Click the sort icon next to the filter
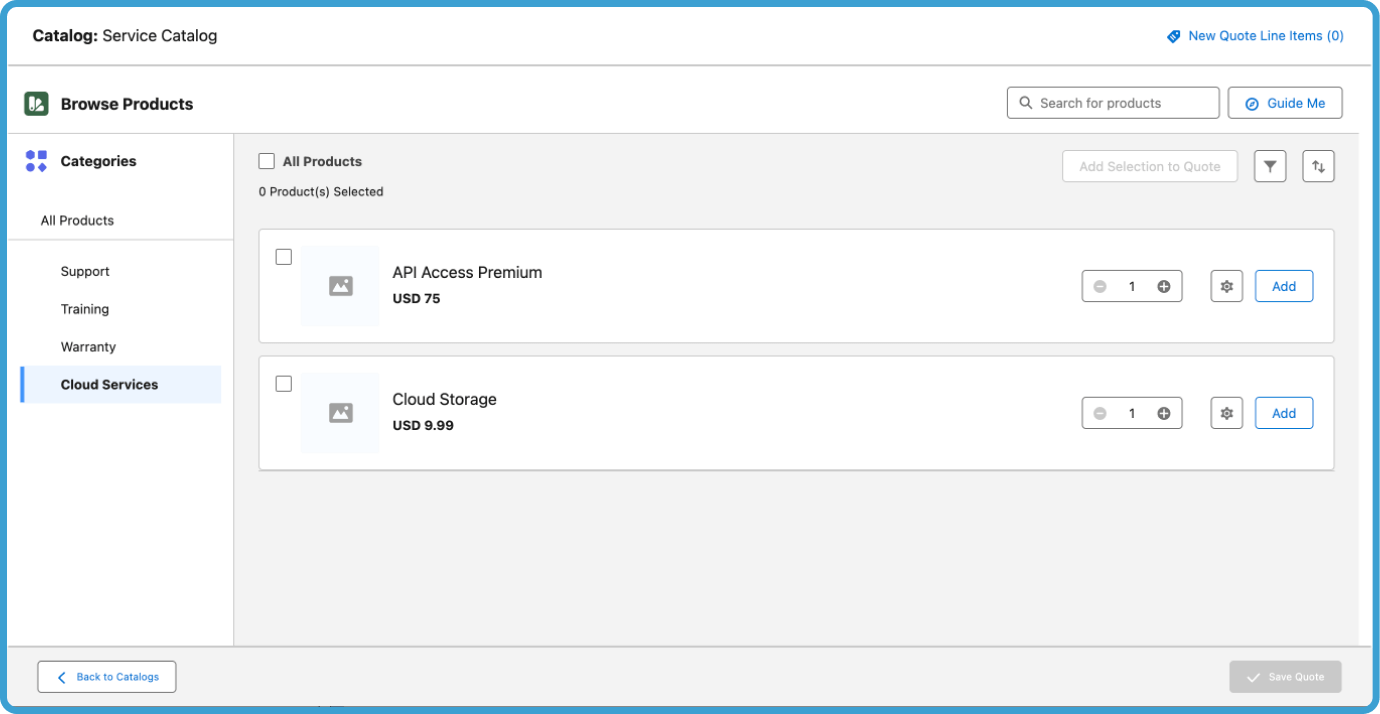Viewport: 1380px width, 714px height. 1318,166
